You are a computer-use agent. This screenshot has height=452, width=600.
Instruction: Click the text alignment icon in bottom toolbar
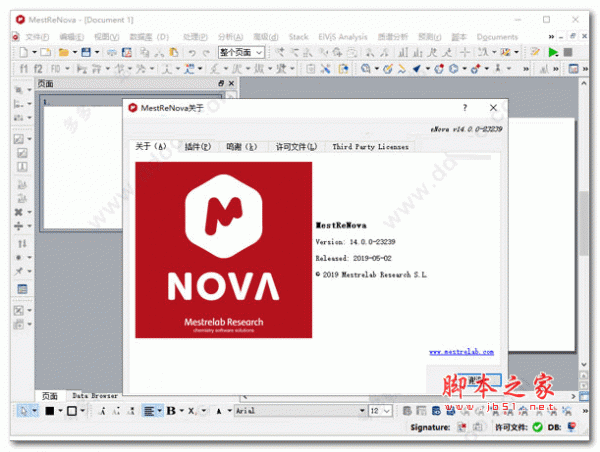[149, 410]
